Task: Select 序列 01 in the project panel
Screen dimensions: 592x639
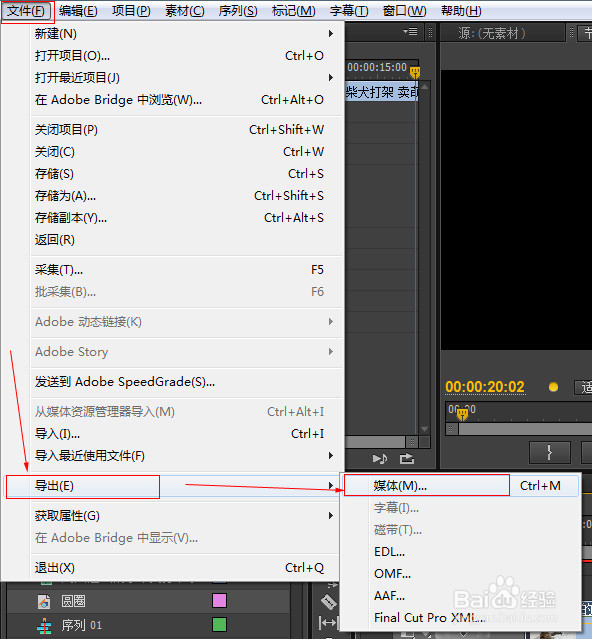Action: click(x=81, y=625)
